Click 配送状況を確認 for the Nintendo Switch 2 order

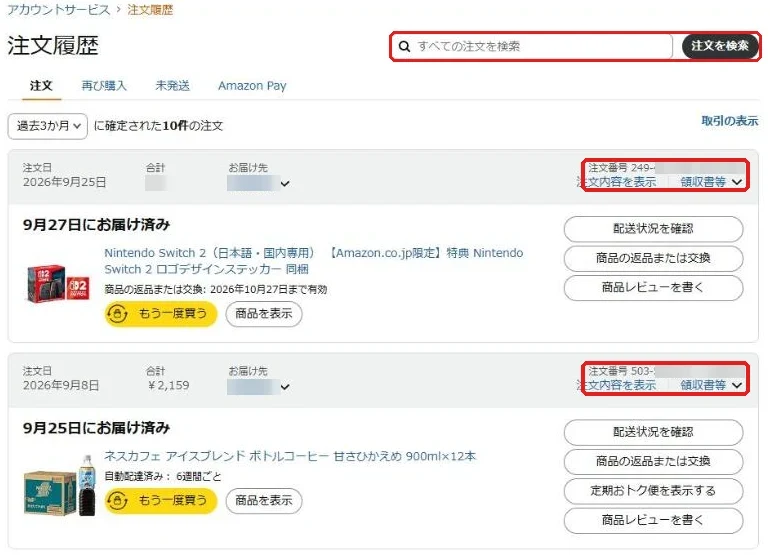653,228
